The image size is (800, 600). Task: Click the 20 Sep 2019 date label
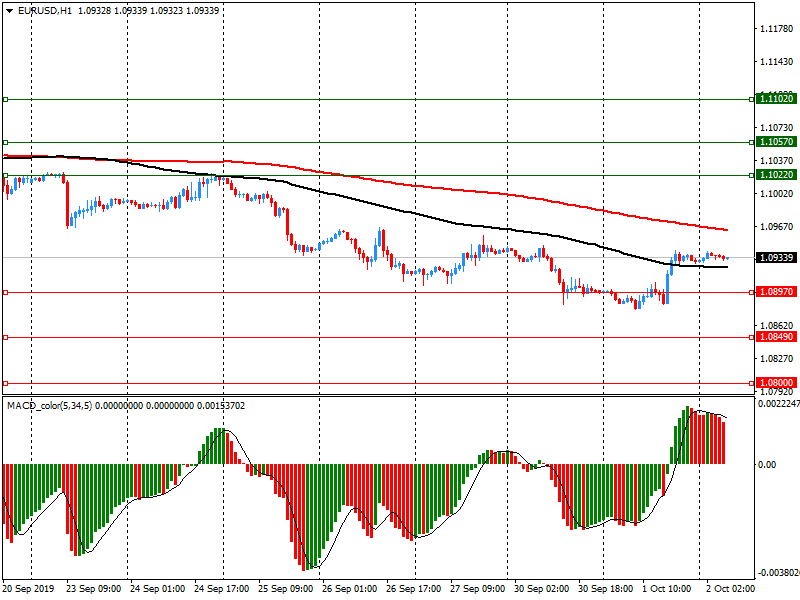28,589
